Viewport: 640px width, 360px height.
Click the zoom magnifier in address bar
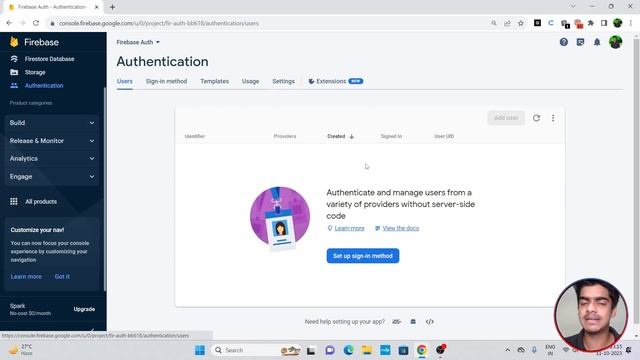point(494,23)
